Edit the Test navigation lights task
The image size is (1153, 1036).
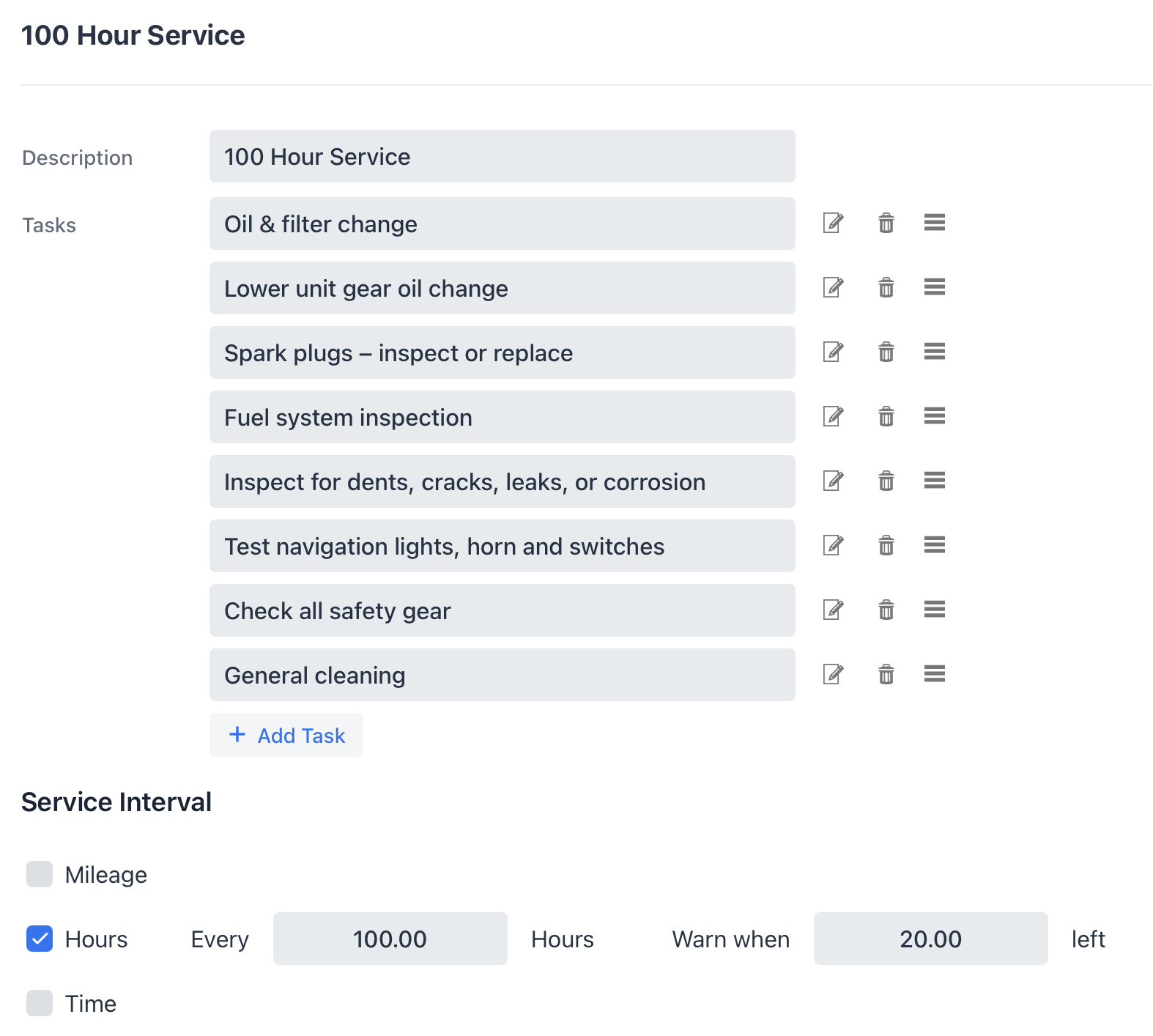point(833,545)
